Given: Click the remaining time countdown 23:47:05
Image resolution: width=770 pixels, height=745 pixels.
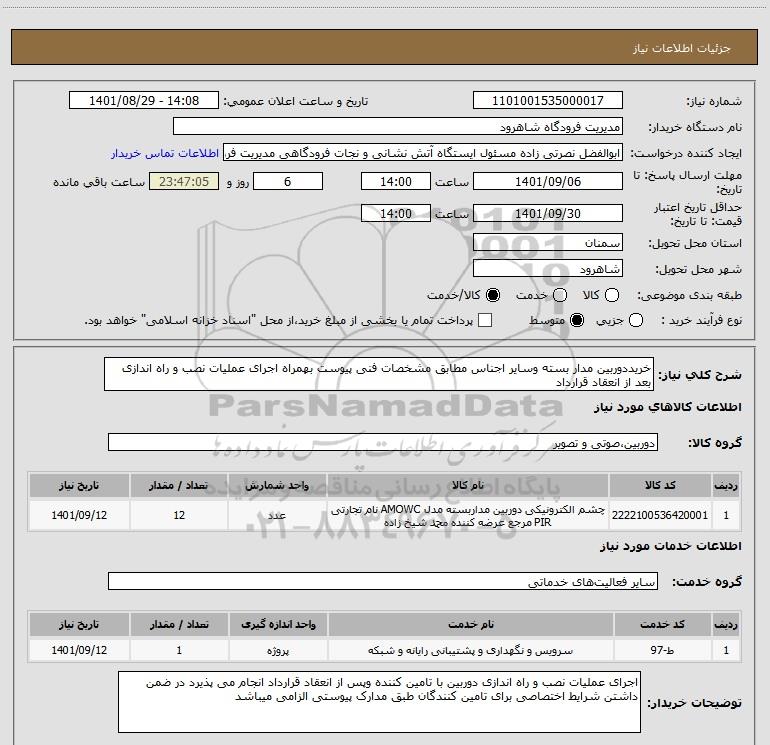Looking at the screenshot, I should pyautogui.click(x=184, y=181).
